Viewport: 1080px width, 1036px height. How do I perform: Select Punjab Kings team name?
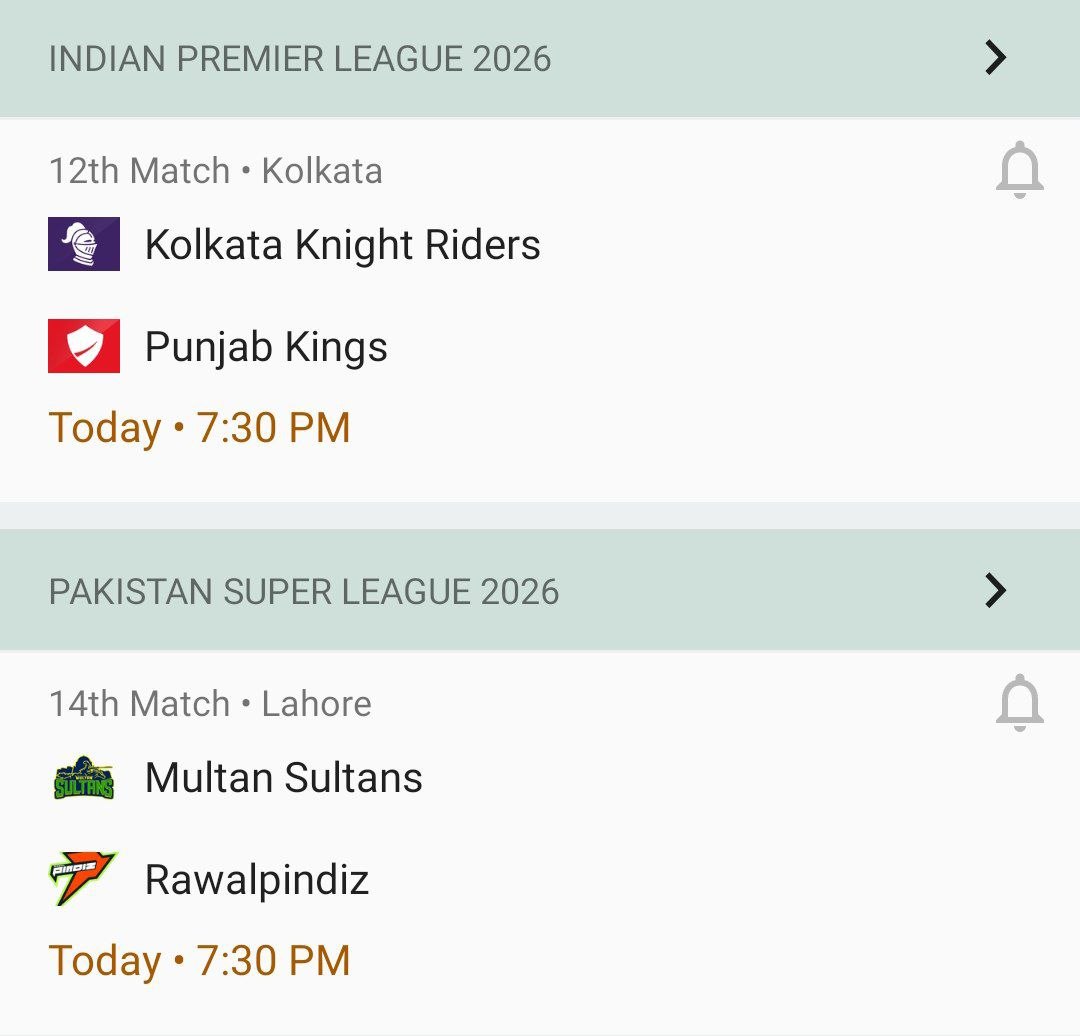[266, 347]
